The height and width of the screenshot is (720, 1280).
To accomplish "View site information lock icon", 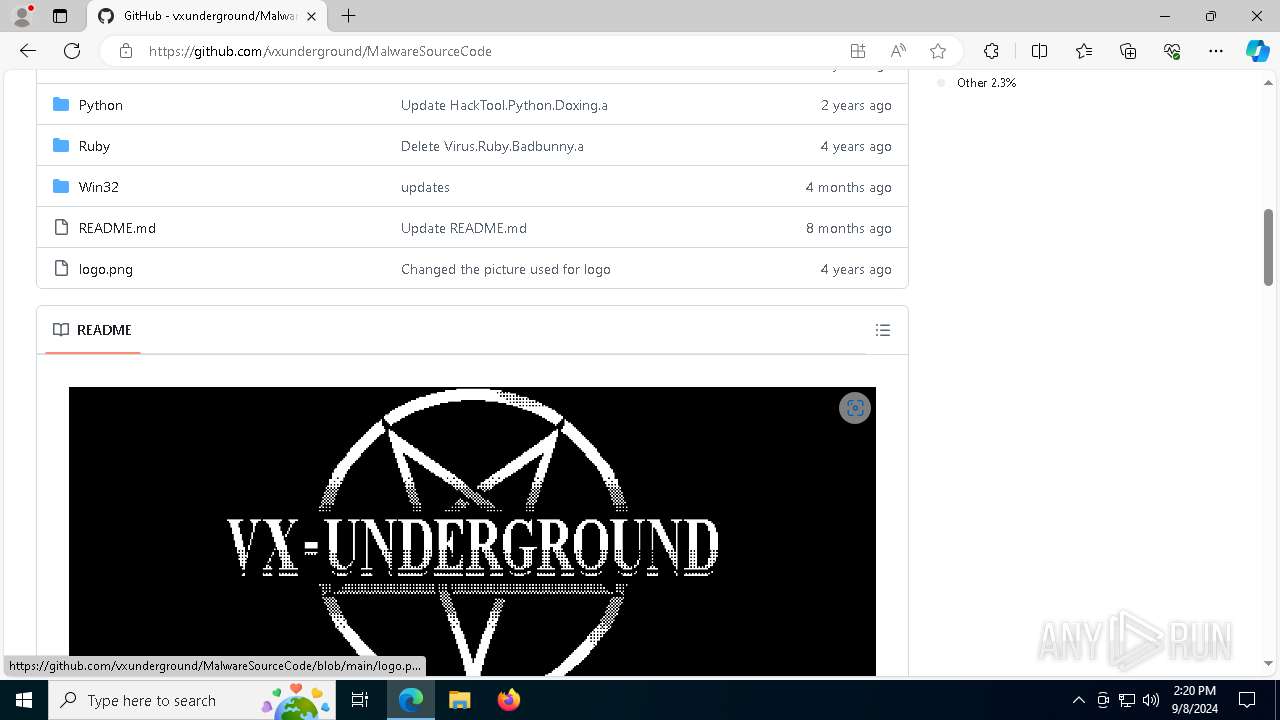I will [126, 51].
